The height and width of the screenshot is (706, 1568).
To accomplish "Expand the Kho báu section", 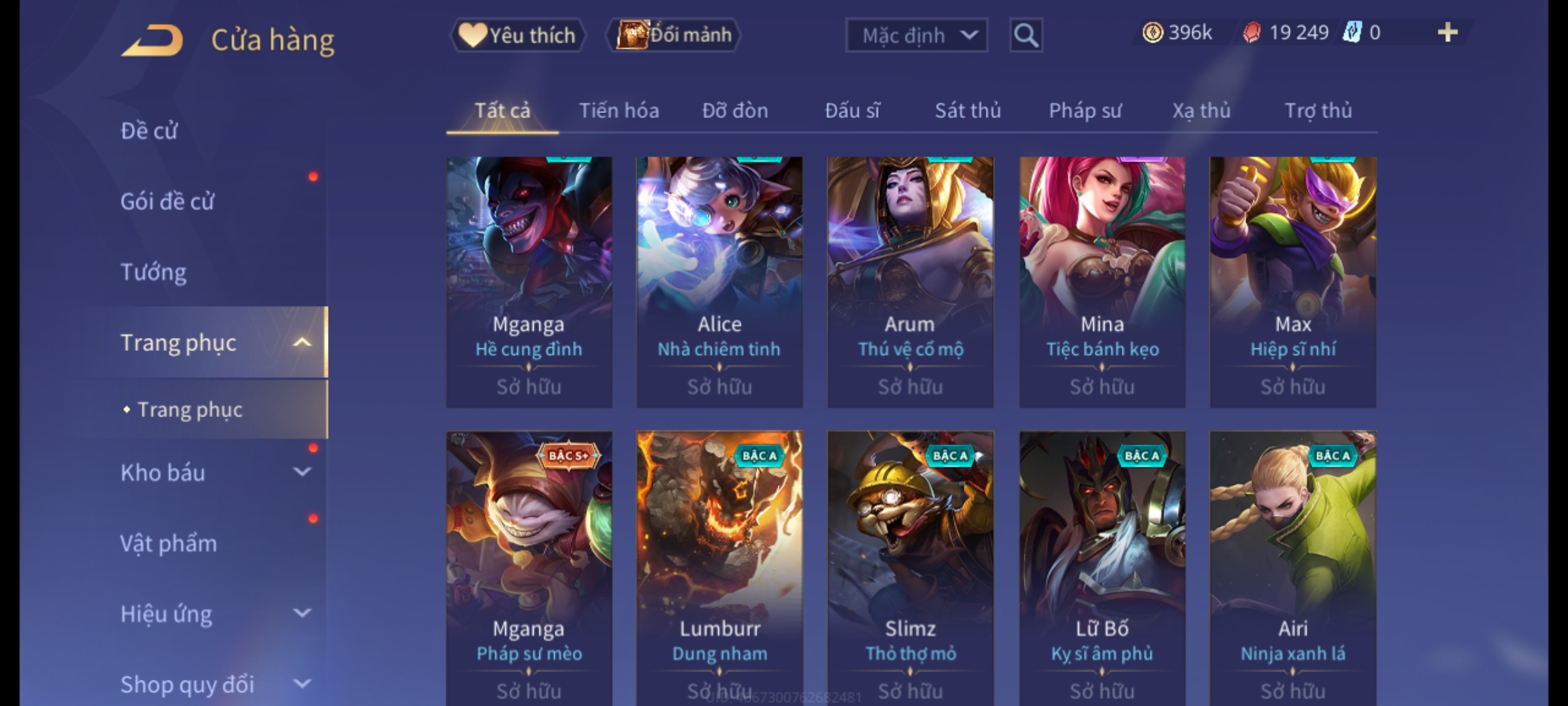I will pyautogui.click(x=302, y=472).
